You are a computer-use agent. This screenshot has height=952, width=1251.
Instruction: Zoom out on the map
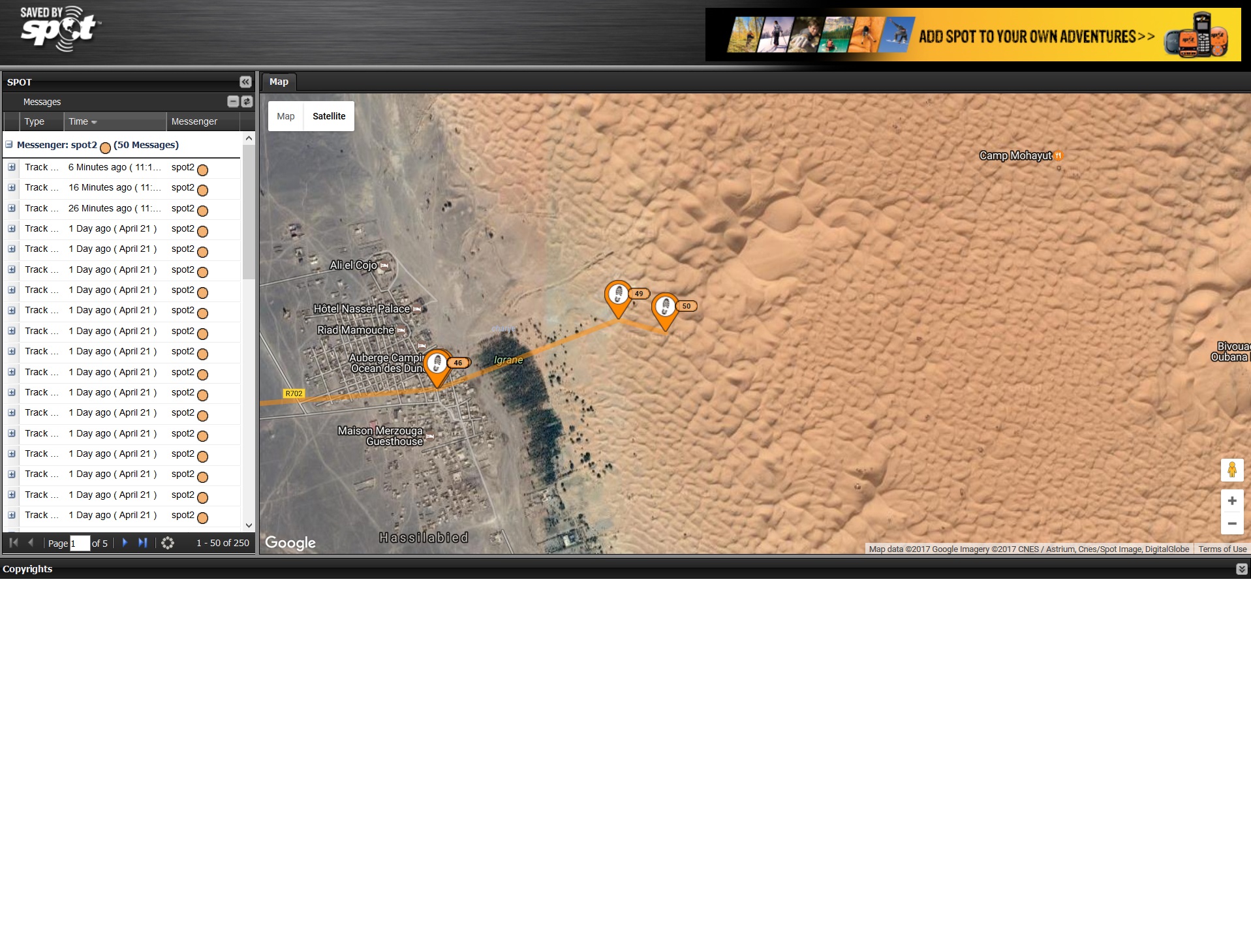pyautogui.click(x=1232, y=523)
